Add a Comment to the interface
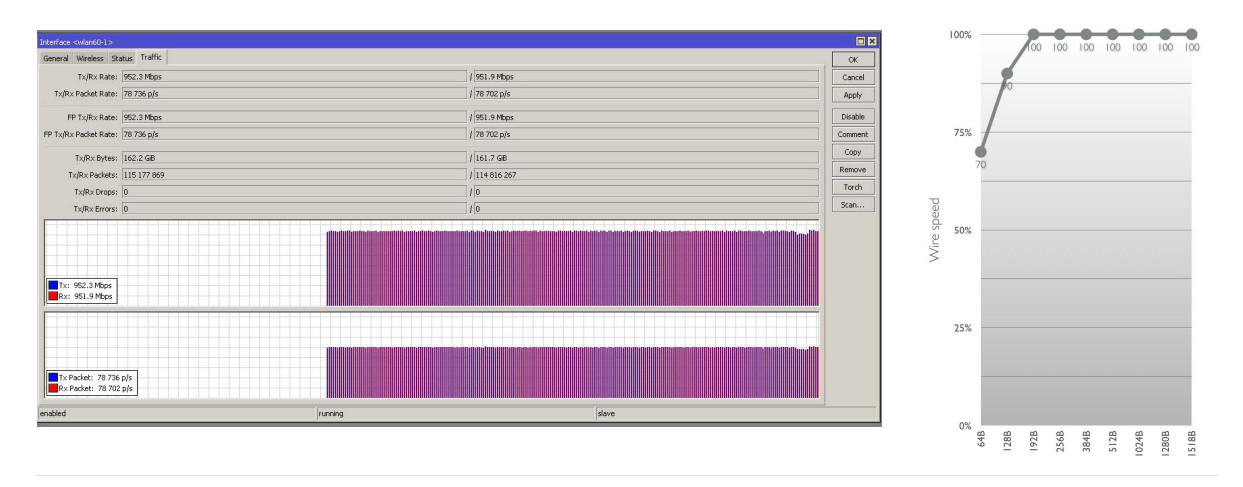This screenshot has width=1243, height=487. (852, 134)
